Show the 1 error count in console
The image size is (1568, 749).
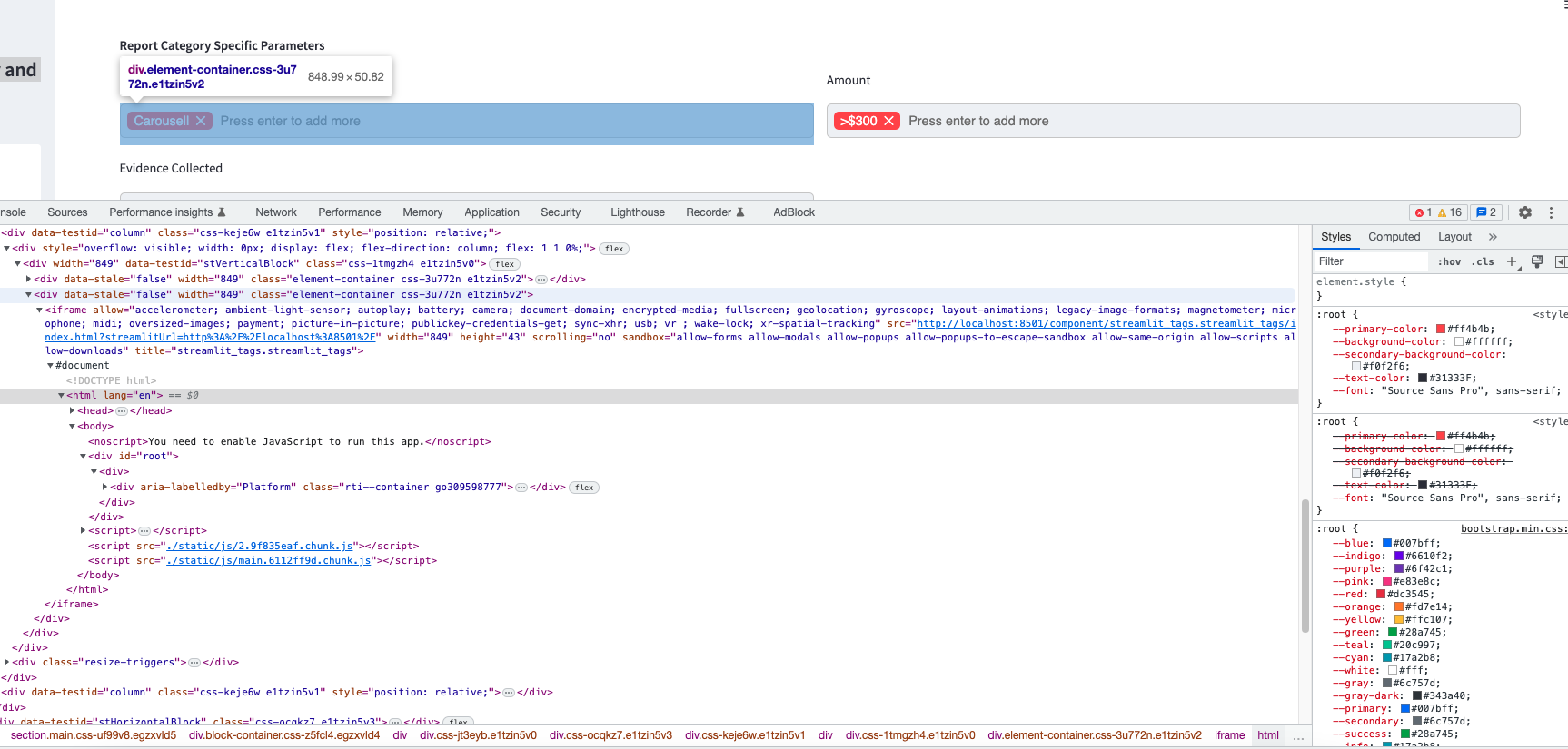pyautogui.click(x=1424, y=212)
